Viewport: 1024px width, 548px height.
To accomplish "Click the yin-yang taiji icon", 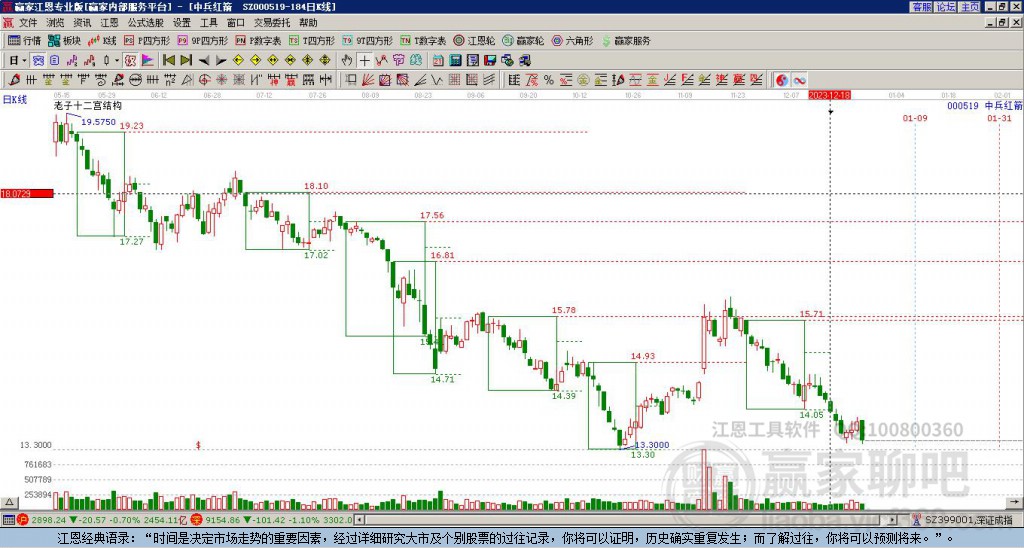I will click(x=782, y=80).
